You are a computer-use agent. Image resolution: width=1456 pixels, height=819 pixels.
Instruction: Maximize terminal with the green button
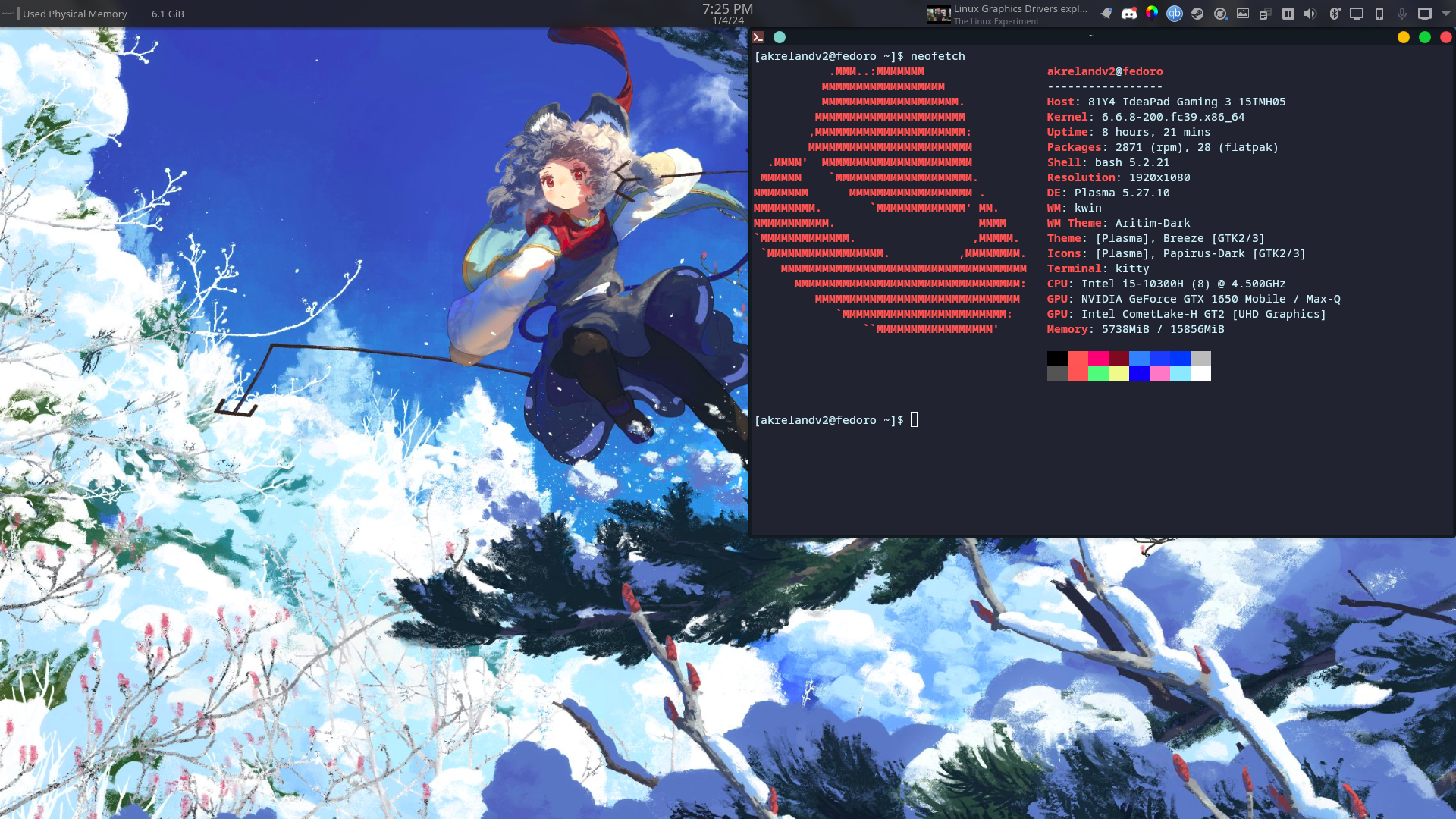1425,37
